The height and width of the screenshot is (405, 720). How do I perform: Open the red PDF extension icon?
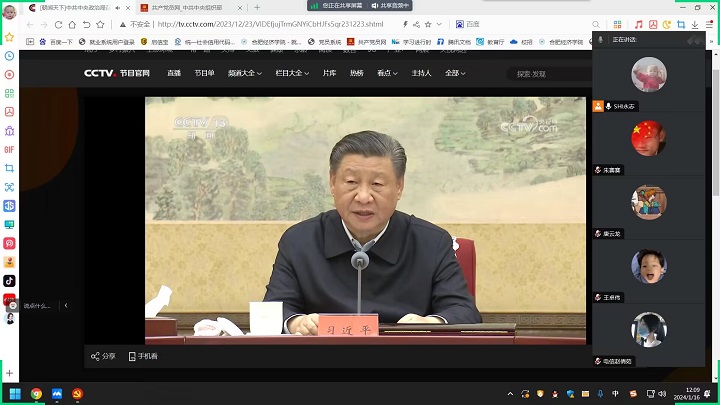(x=653, y=24)
